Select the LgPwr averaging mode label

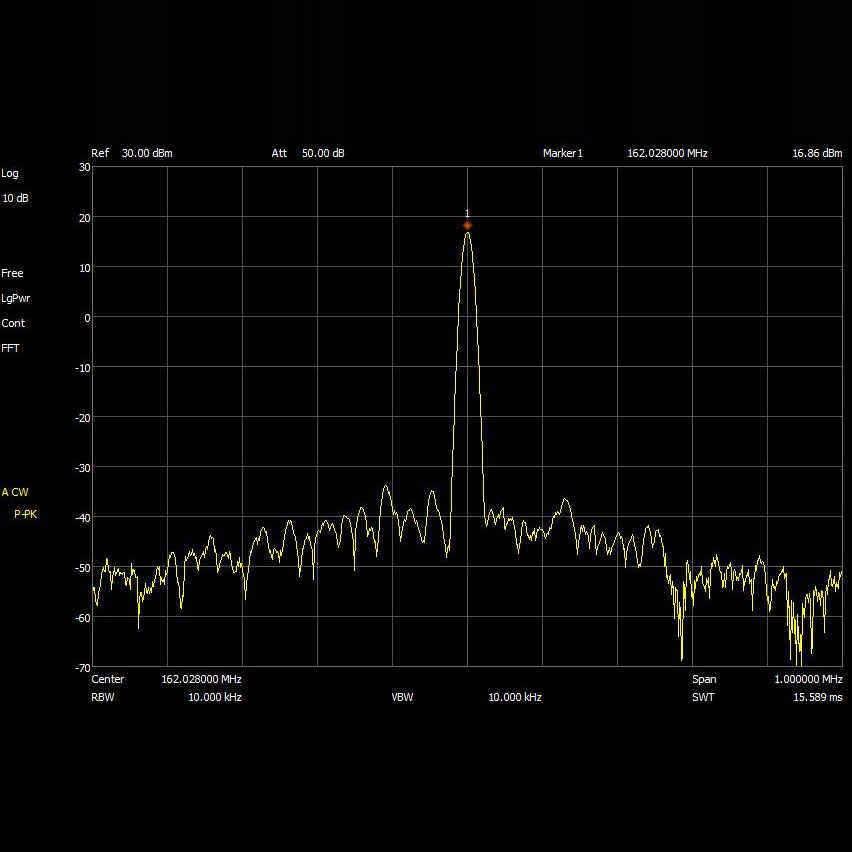point(16,298)
